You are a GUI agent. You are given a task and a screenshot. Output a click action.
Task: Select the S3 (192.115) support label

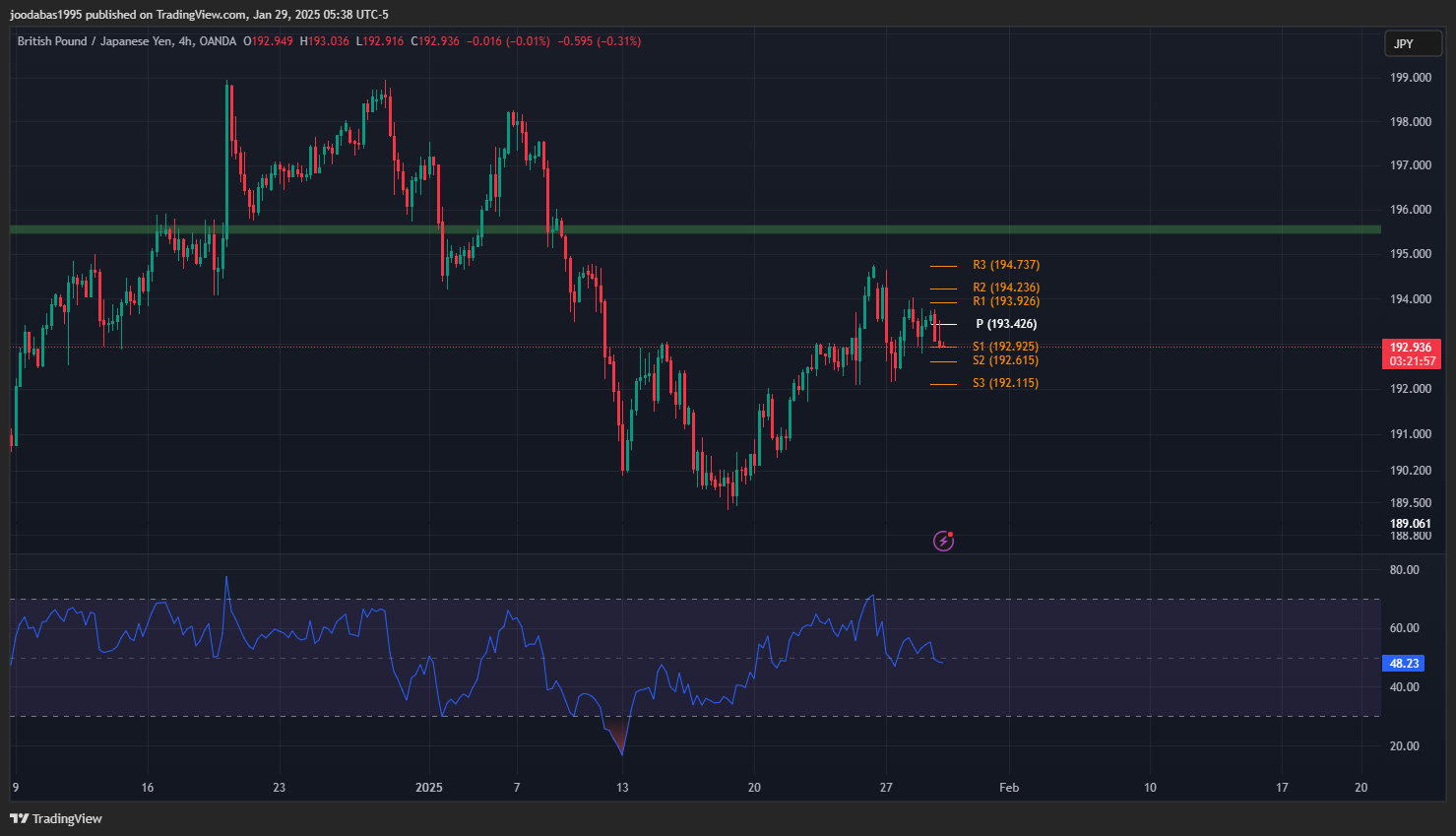(x=1005, y=383)
